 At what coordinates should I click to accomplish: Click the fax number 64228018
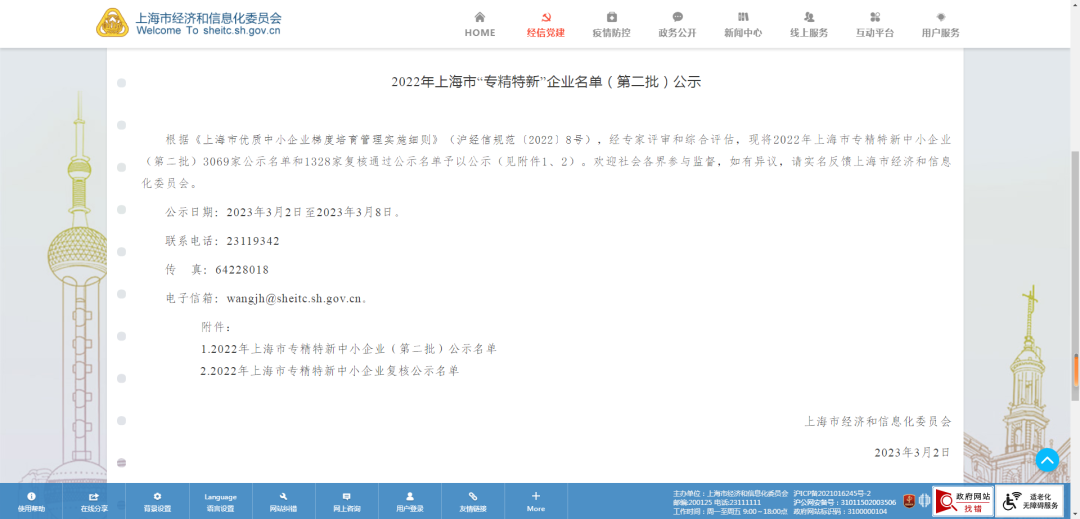pyautogui.click(x=242, y=270)
